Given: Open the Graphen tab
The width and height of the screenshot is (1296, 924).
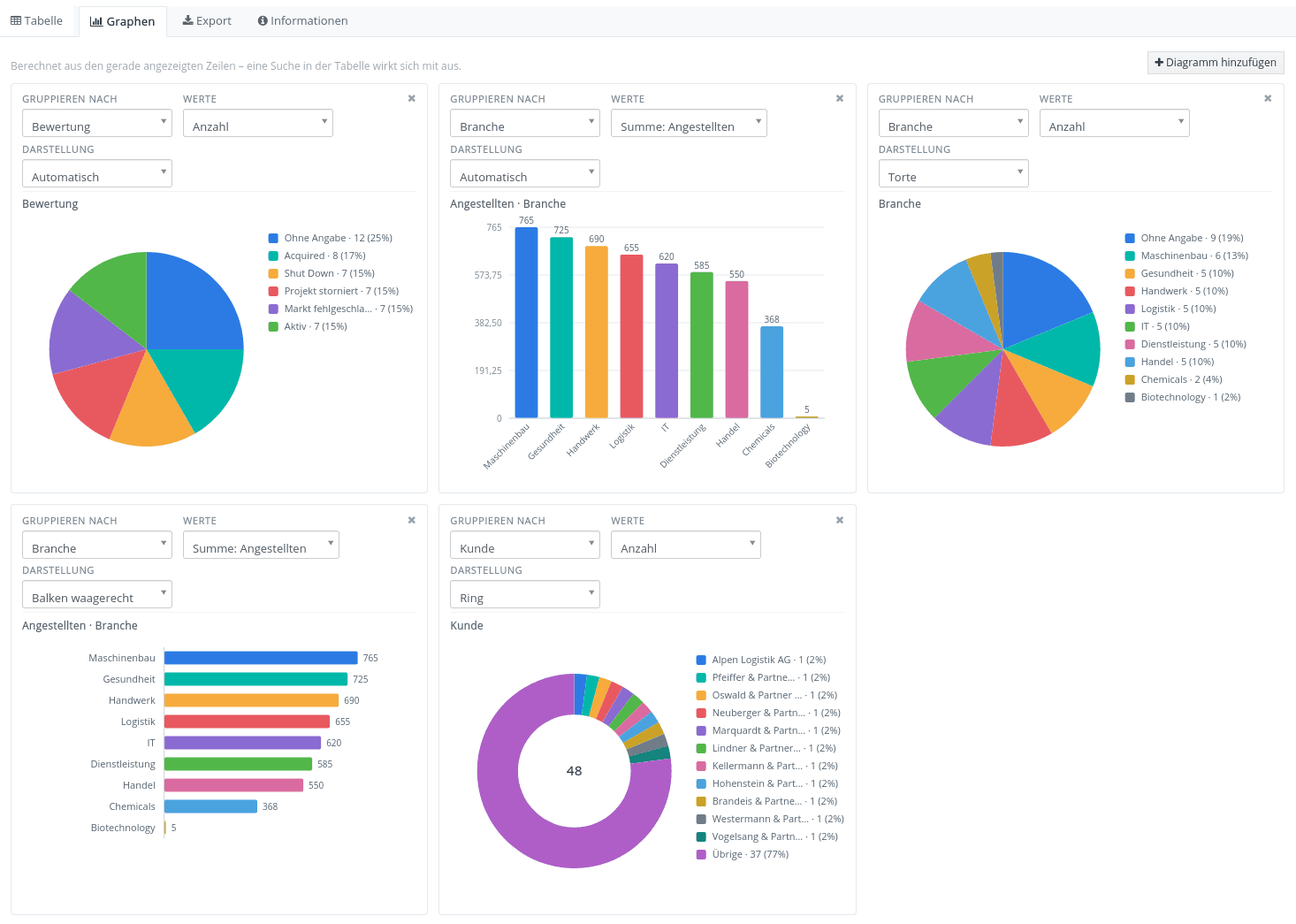Looking at the screenshot, I should (x=123, y=21).
